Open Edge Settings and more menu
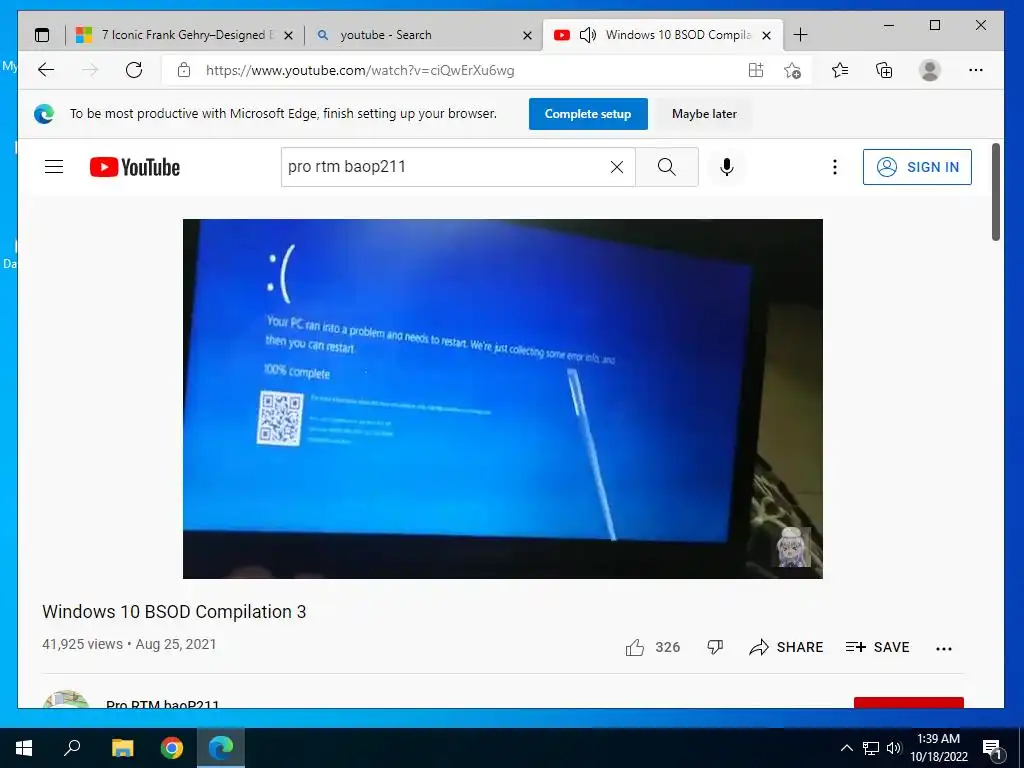Image resolution: width=1024 pixels, height=768 pixels. click(976, 70)
